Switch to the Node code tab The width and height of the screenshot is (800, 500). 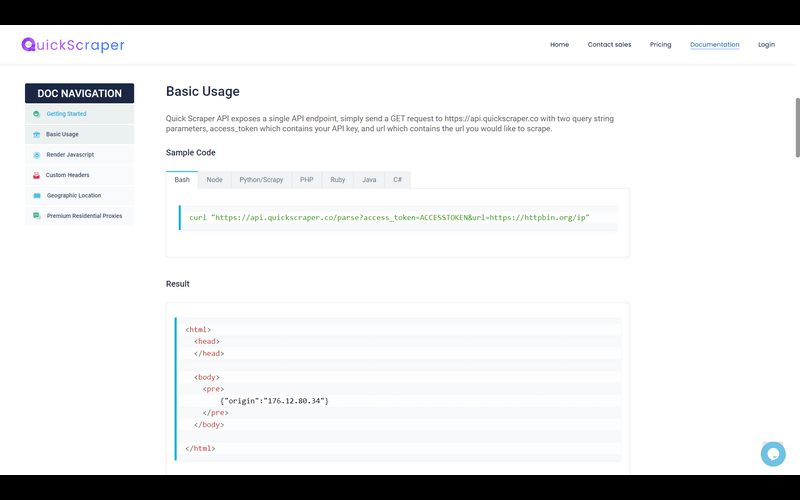coord(214,180)
